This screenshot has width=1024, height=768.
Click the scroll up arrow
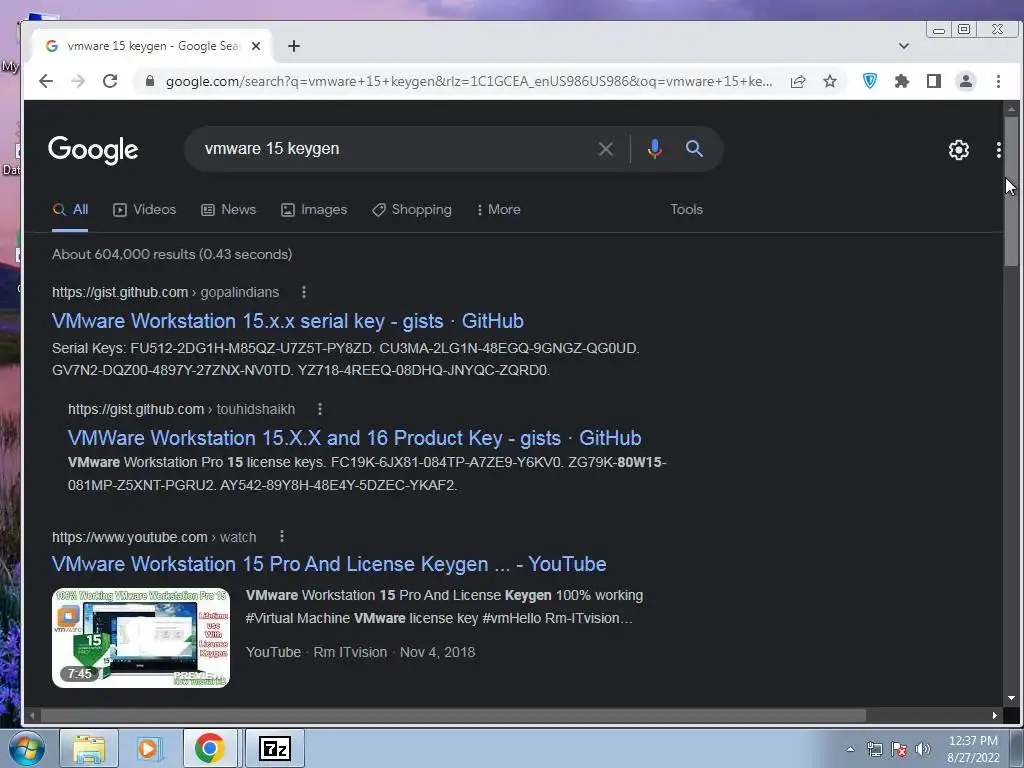1012,108
